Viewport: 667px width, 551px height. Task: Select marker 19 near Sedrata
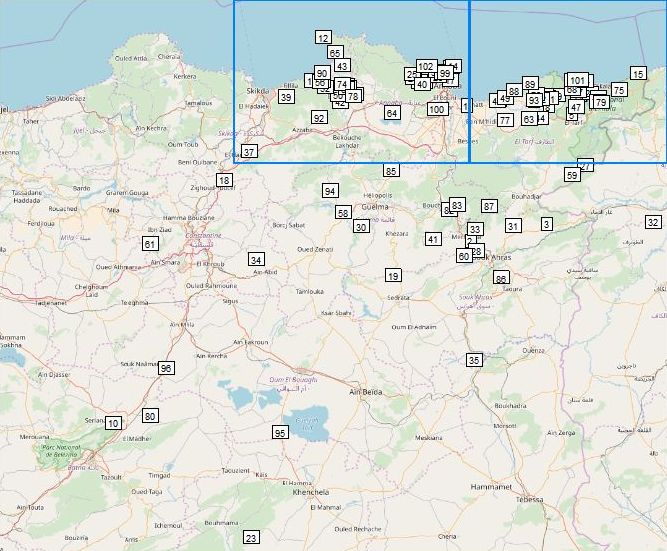click(x=393, y=276)
